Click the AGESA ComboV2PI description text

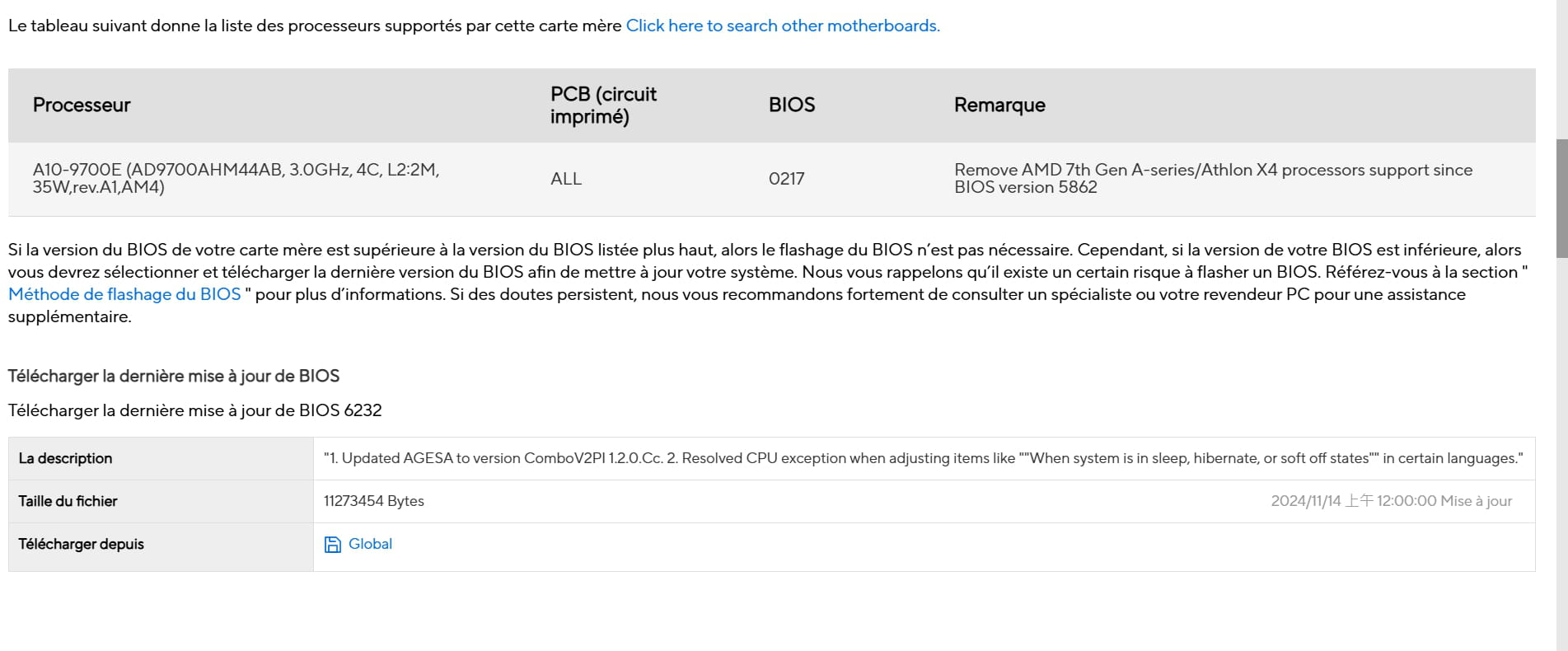point(924,458)
